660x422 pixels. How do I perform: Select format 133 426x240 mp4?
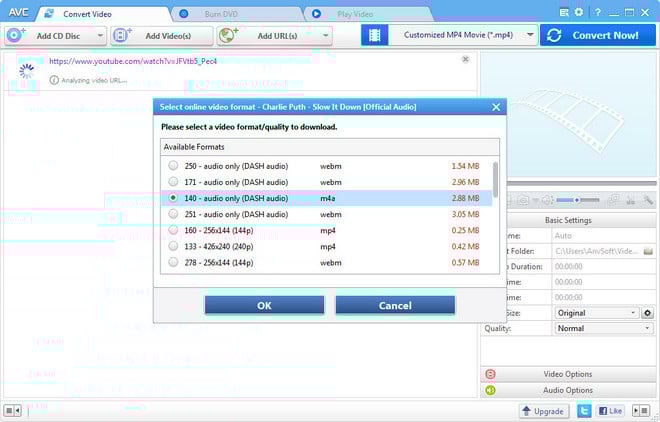tap(326, 246)
